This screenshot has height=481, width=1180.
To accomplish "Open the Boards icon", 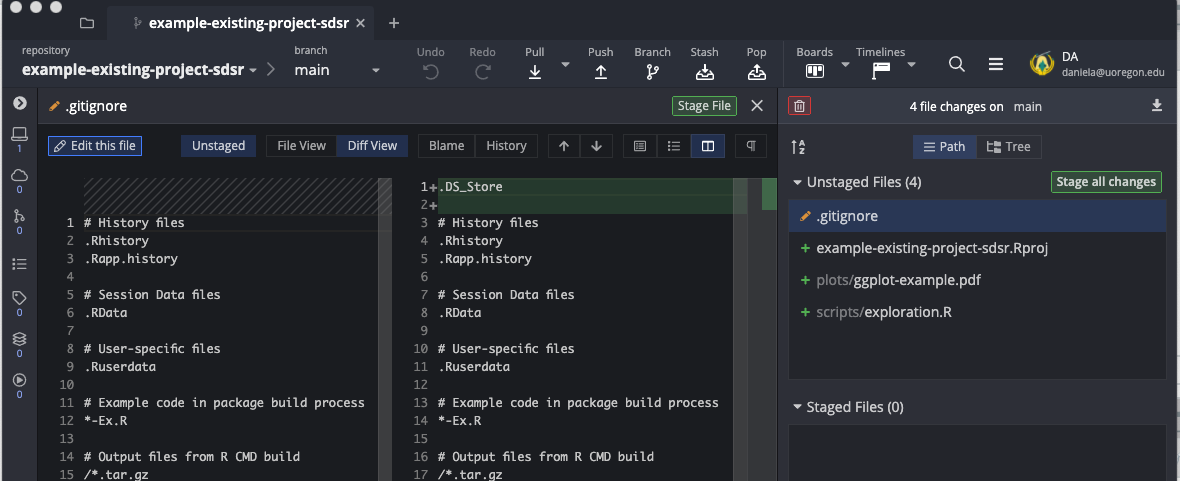I will (815, 72).
